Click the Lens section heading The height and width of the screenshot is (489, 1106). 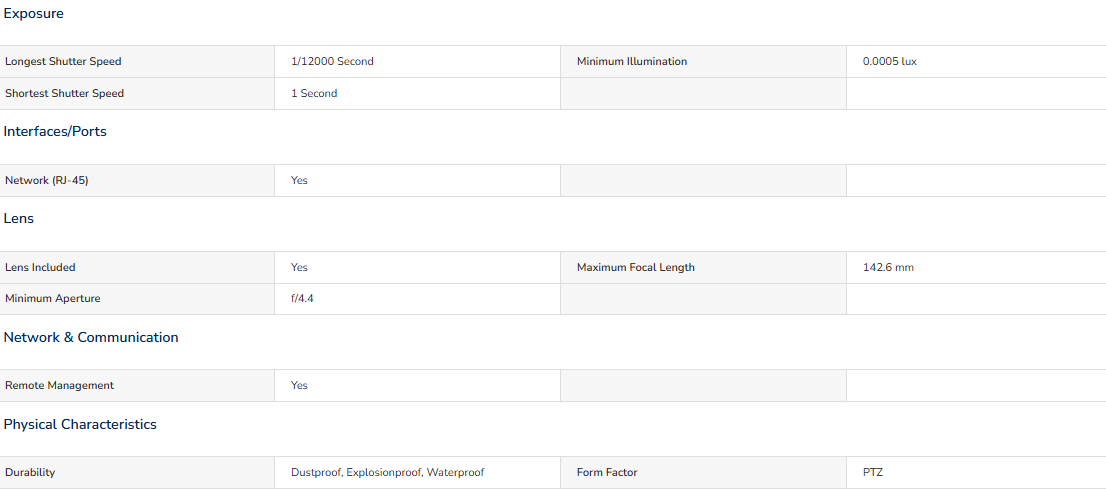(x=18, y=219)
